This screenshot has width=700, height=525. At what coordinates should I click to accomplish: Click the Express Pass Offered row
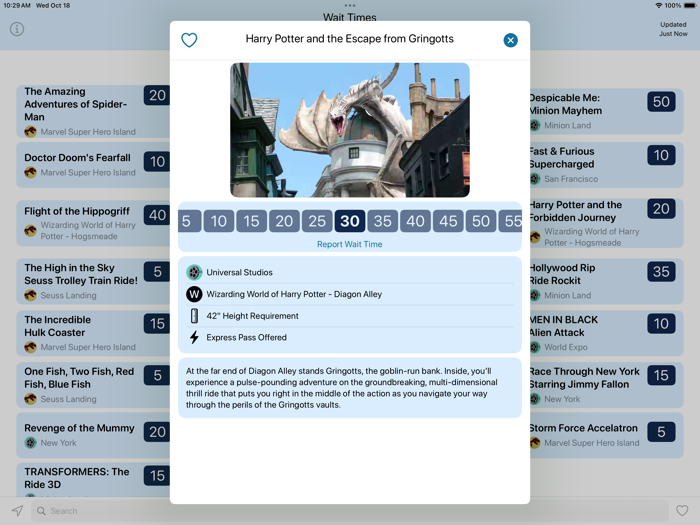click(350, 338)
